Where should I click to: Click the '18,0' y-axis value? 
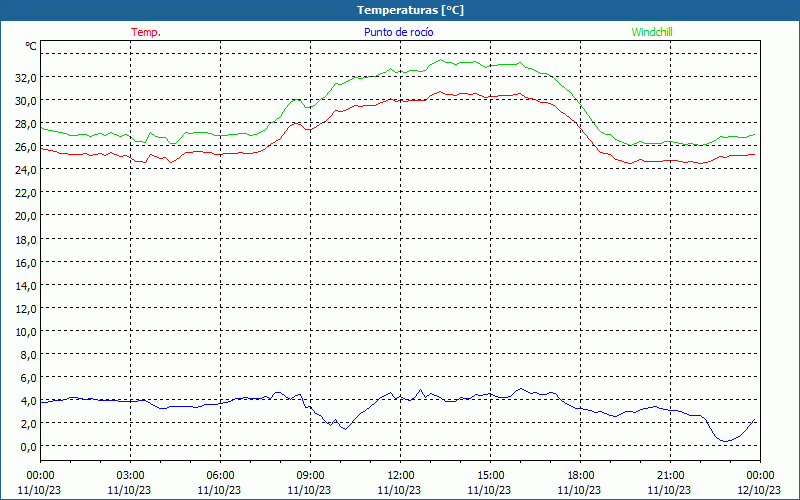click(x=28, y=239)
